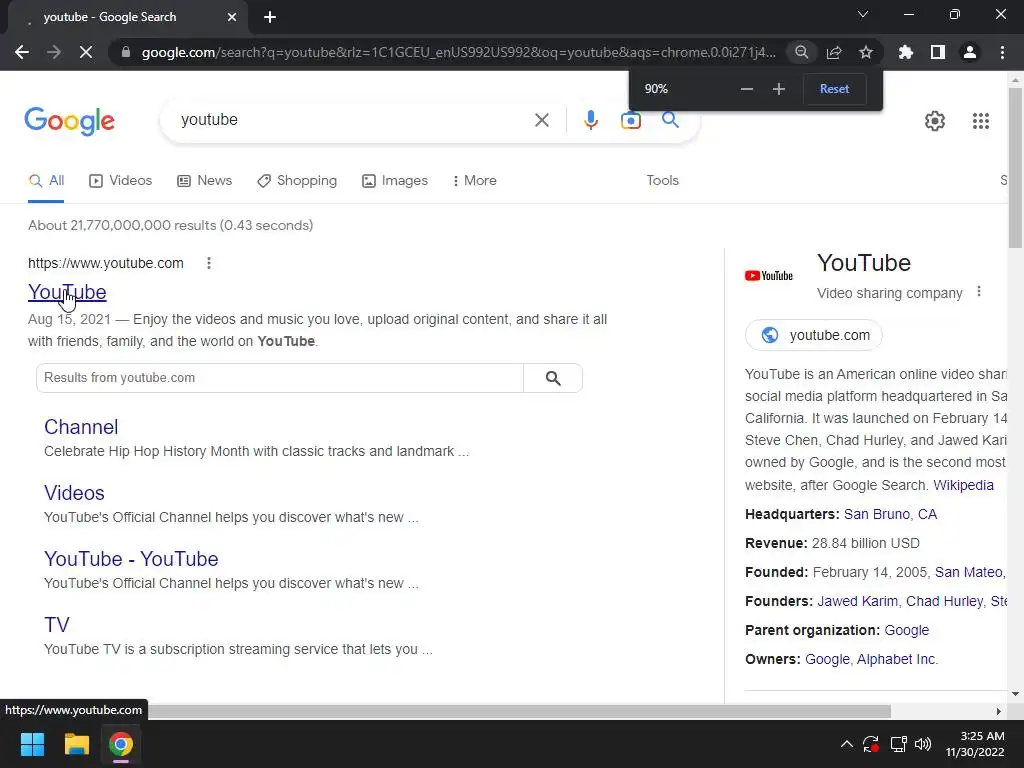This screenshot has width=1024, height=768.
Task: Open the Alphabet Inc. owner link
Action: tap(897, 659)
